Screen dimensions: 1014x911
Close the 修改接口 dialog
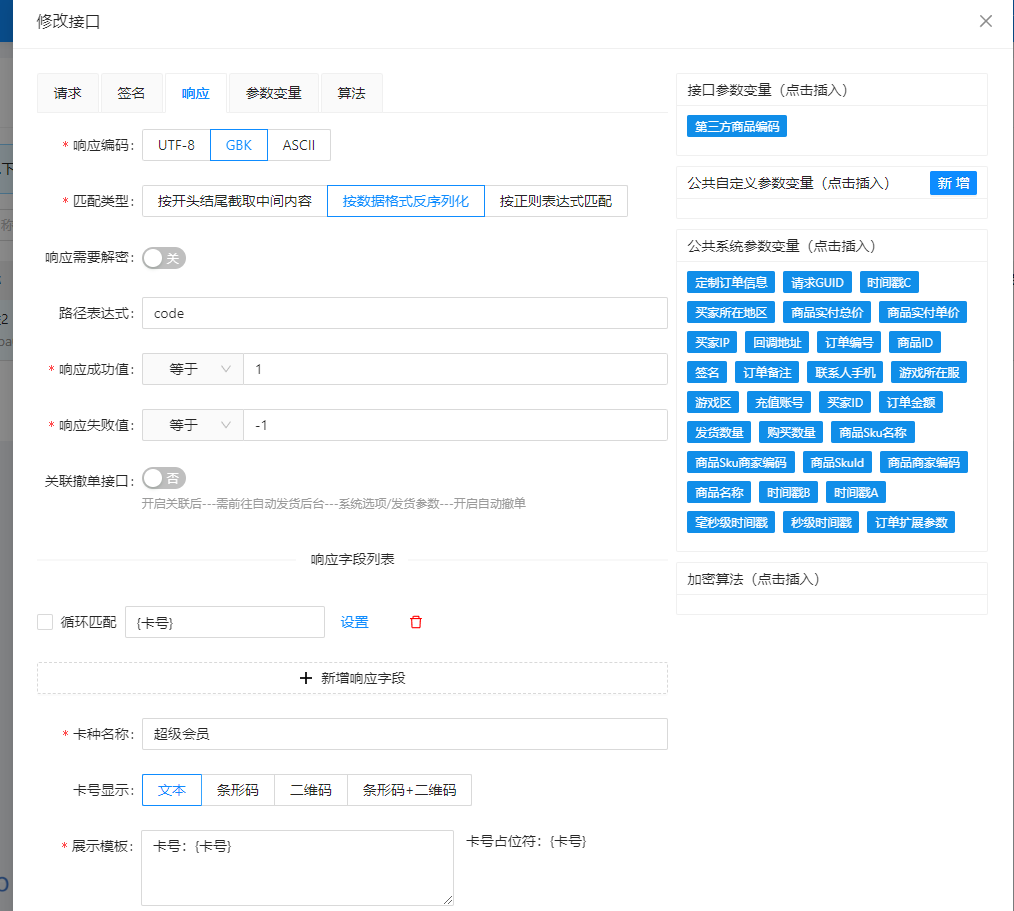(986, 21)
